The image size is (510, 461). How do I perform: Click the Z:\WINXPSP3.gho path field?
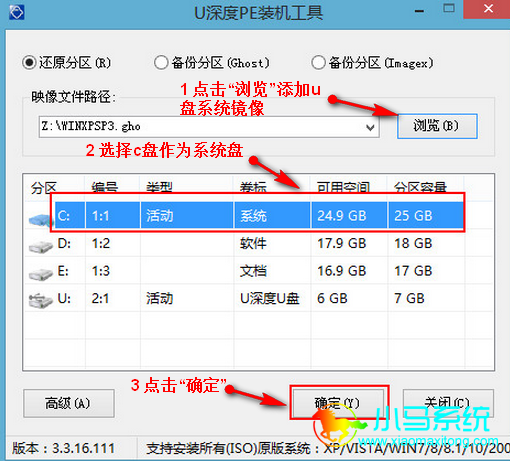[x=209, y=127]
